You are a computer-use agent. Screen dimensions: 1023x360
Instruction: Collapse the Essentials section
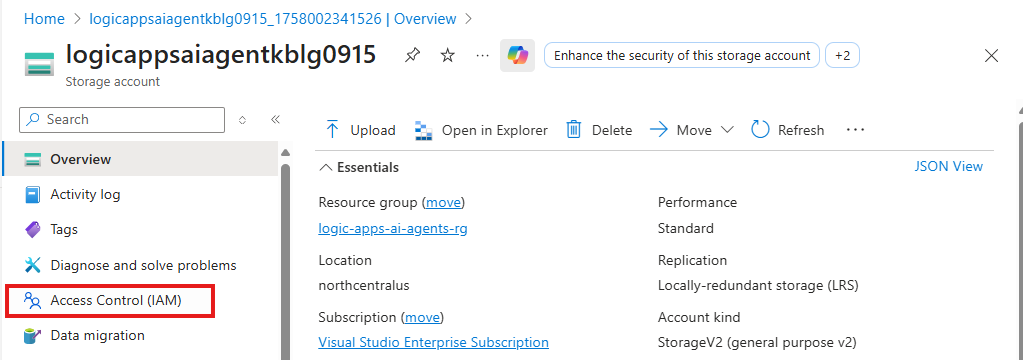pos(325,168)
